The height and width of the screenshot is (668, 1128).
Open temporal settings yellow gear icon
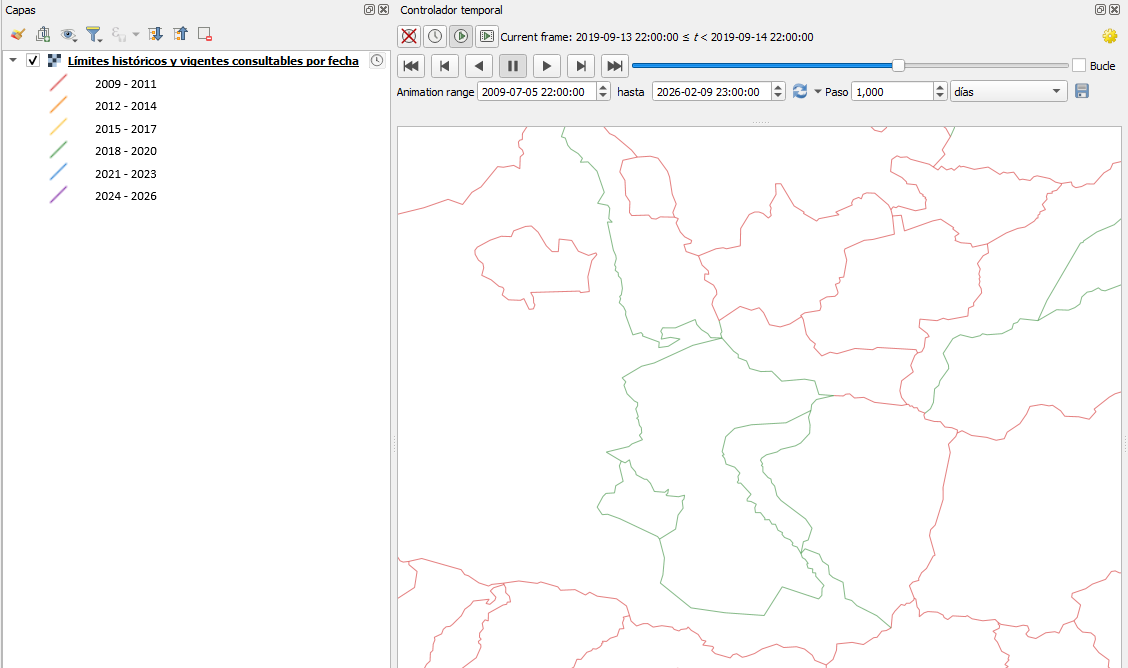tap(1109, 36)
